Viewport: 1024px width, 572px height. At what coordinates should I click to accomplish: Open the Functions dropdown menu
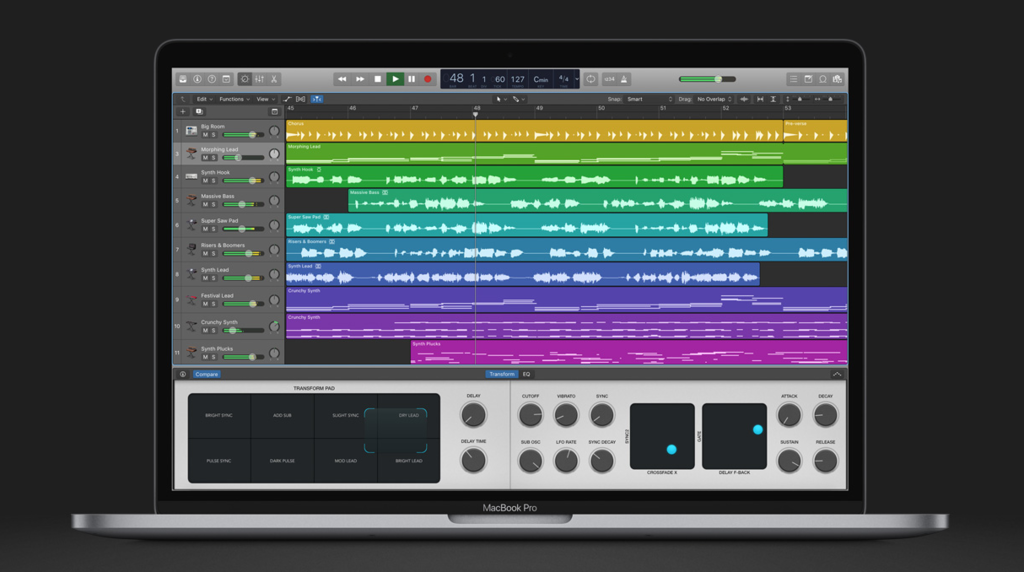tap(234, 99)
